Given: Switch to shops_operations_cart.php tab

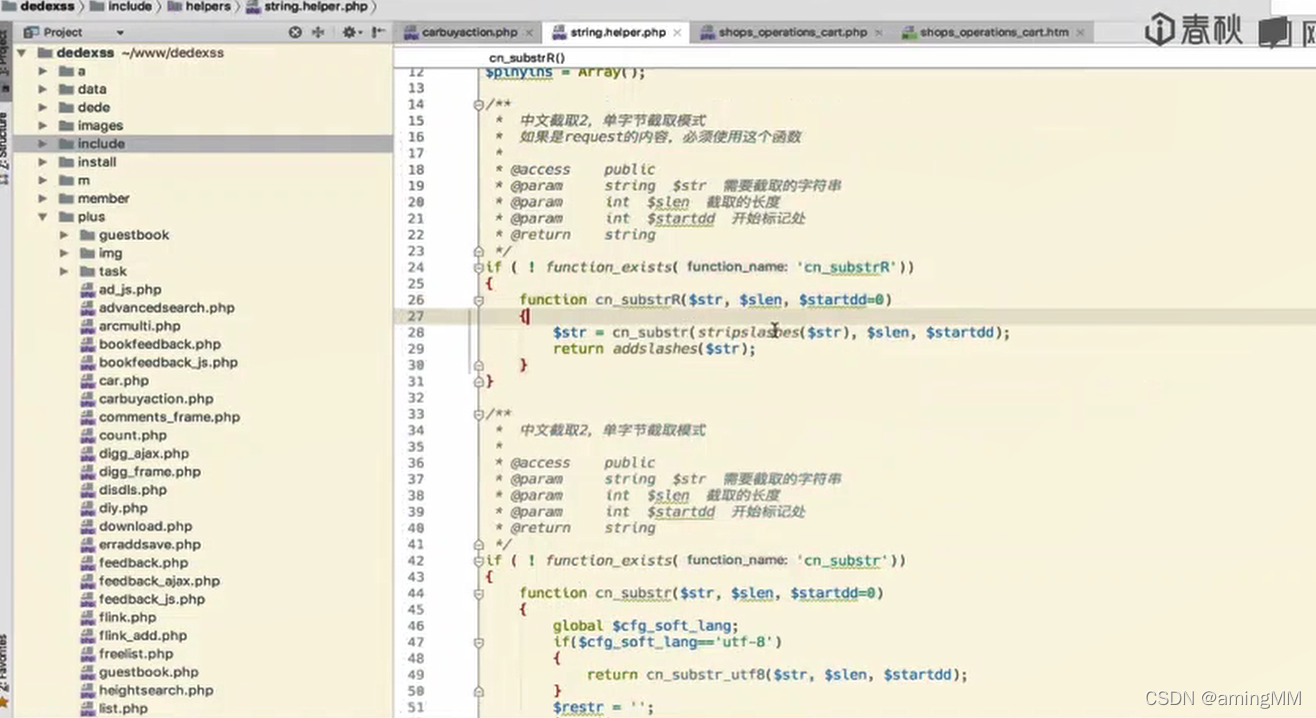Looking at the screenshot, I should click(x=792, y=32).
